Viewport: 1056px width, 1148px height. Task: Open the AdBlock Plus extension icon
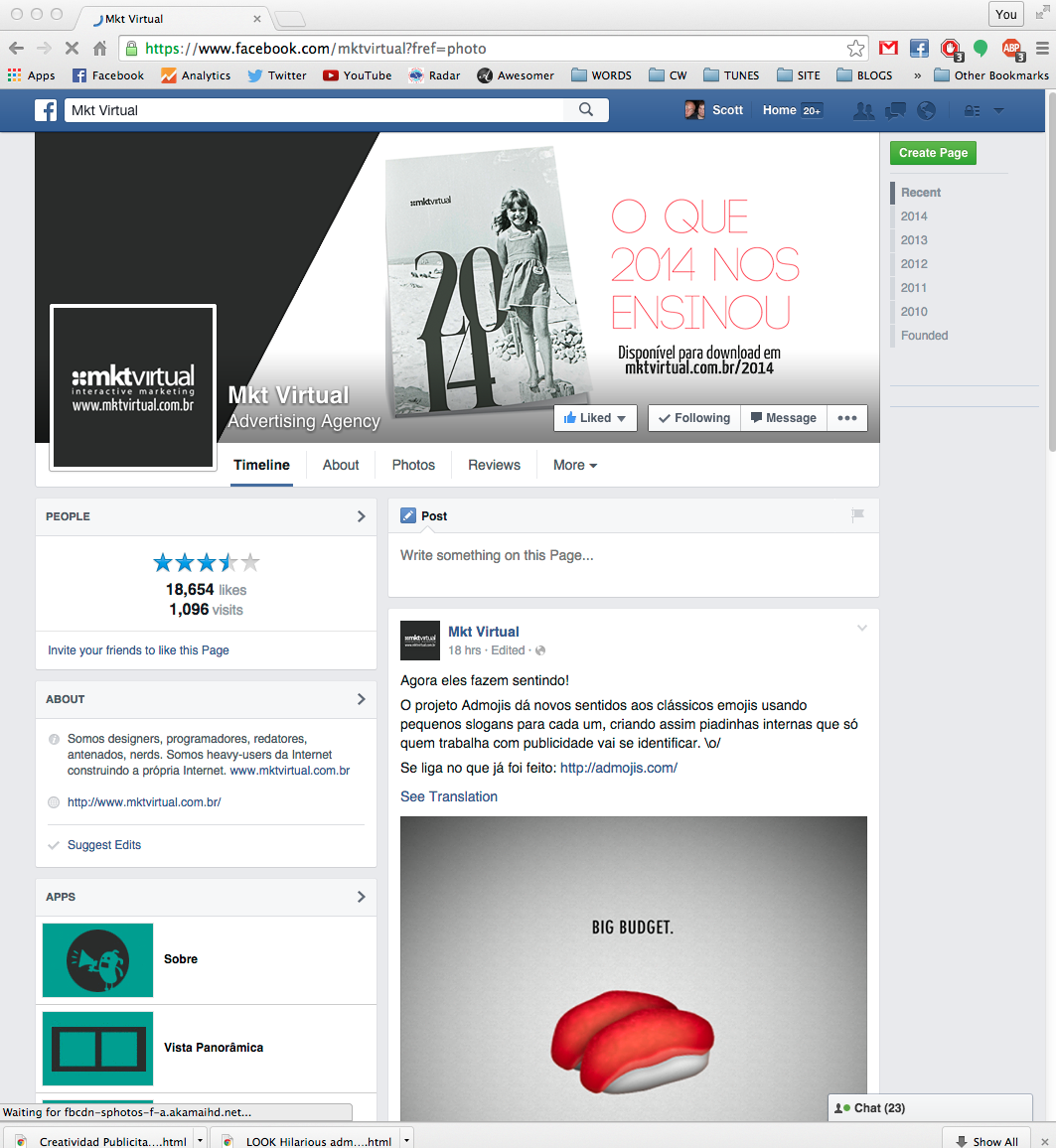click(1013, 49)
